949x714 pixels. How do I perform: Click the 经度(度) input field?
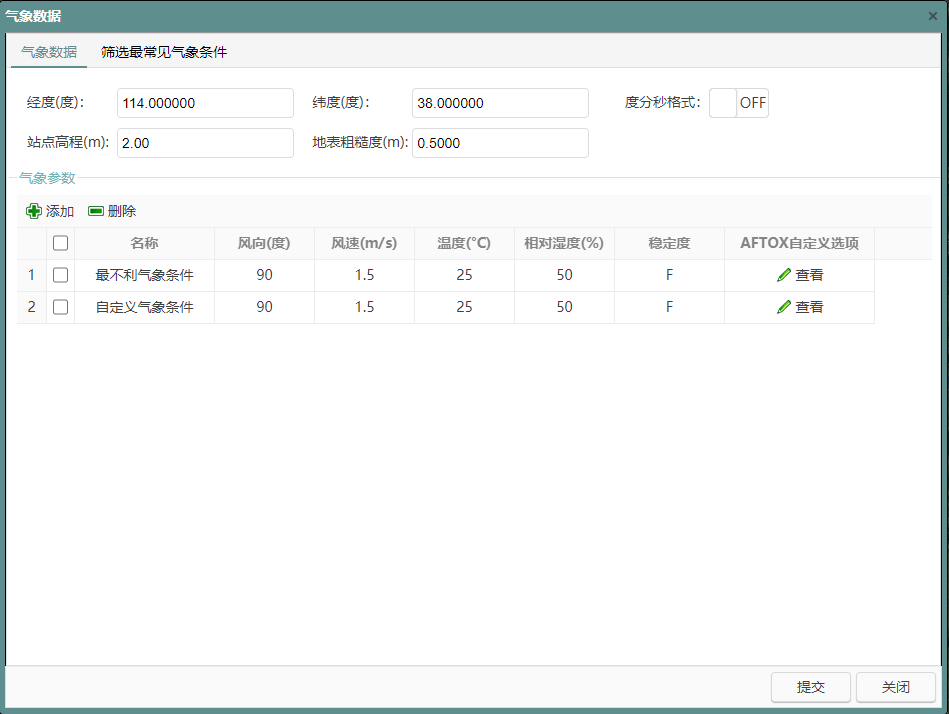[205, 103]
